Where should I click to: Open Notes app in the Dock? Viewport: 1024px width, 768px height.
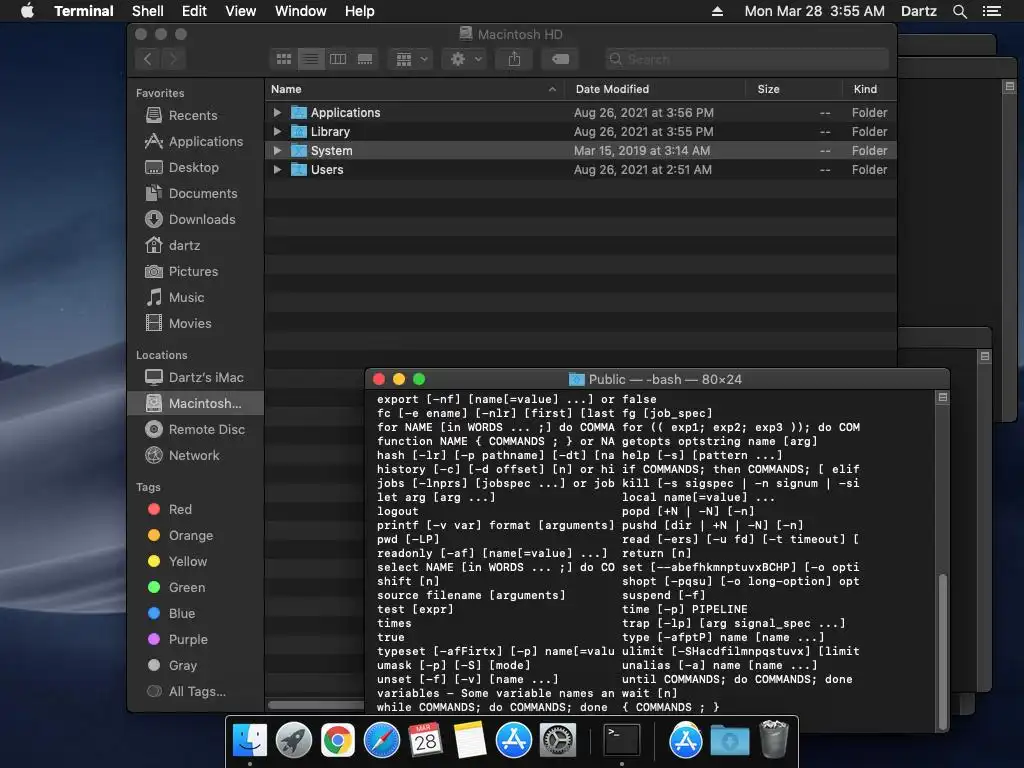(x=470, y=741)
